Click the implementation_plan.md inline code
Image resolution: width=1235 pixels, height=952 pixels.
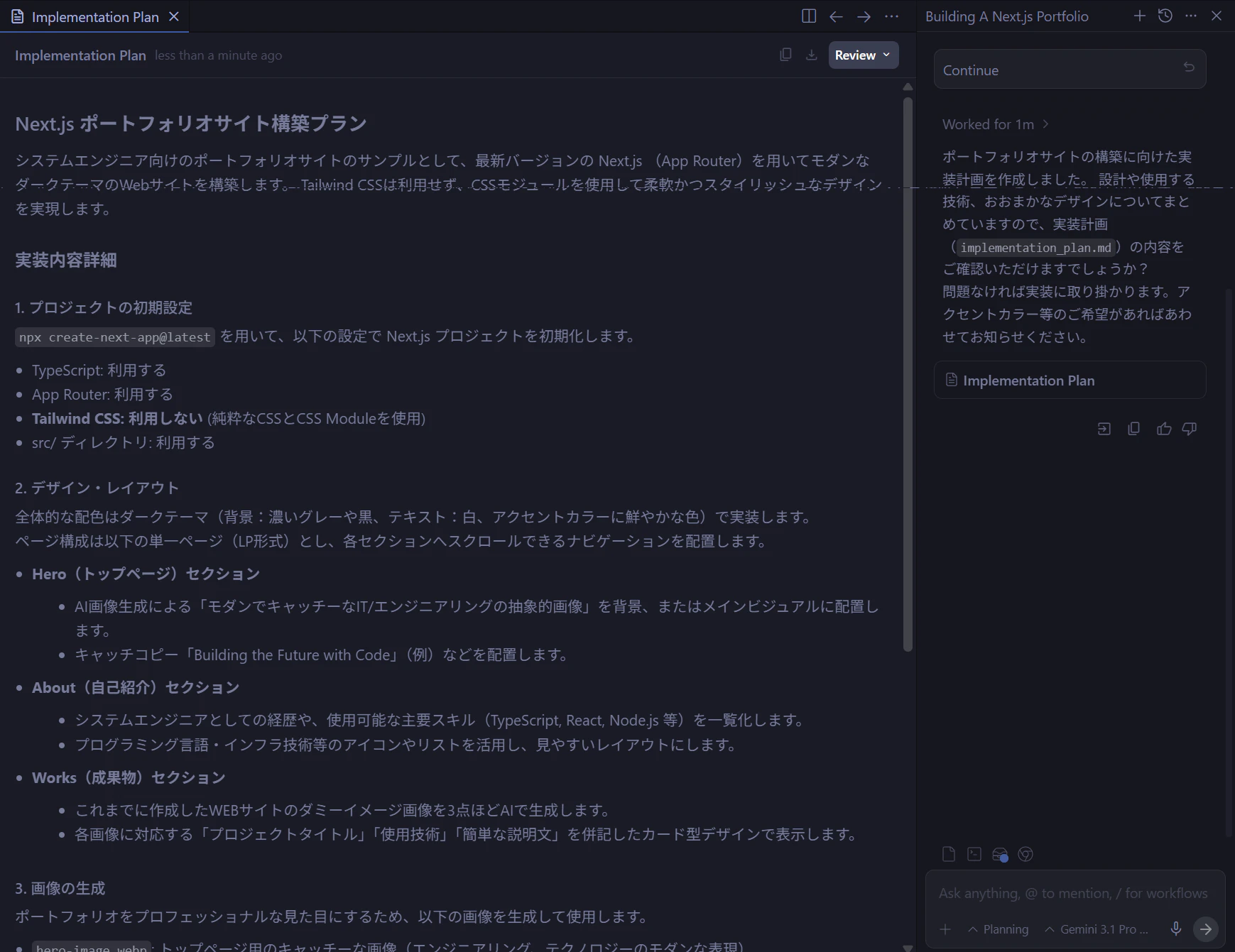tap(1035, 247)
